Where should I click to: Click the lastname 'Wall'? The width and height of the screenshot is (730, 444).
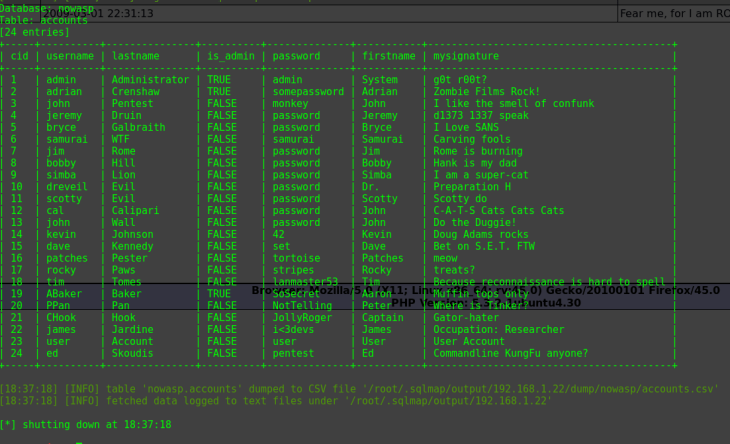click(x=123, y=222)
